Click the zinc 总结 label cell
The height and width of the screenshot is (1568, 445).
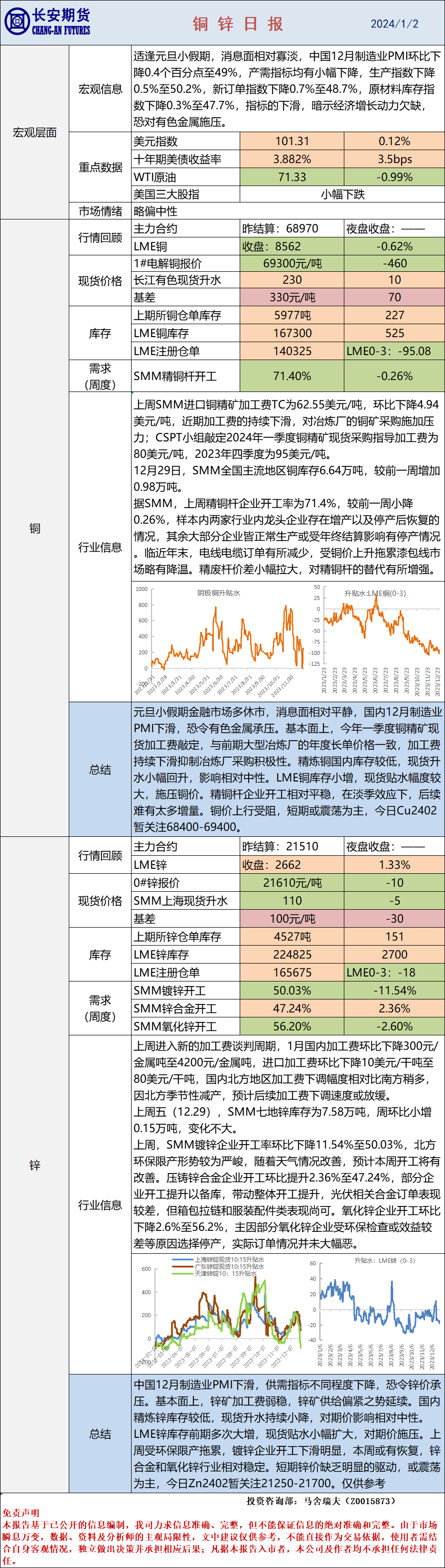(100, 1433)
